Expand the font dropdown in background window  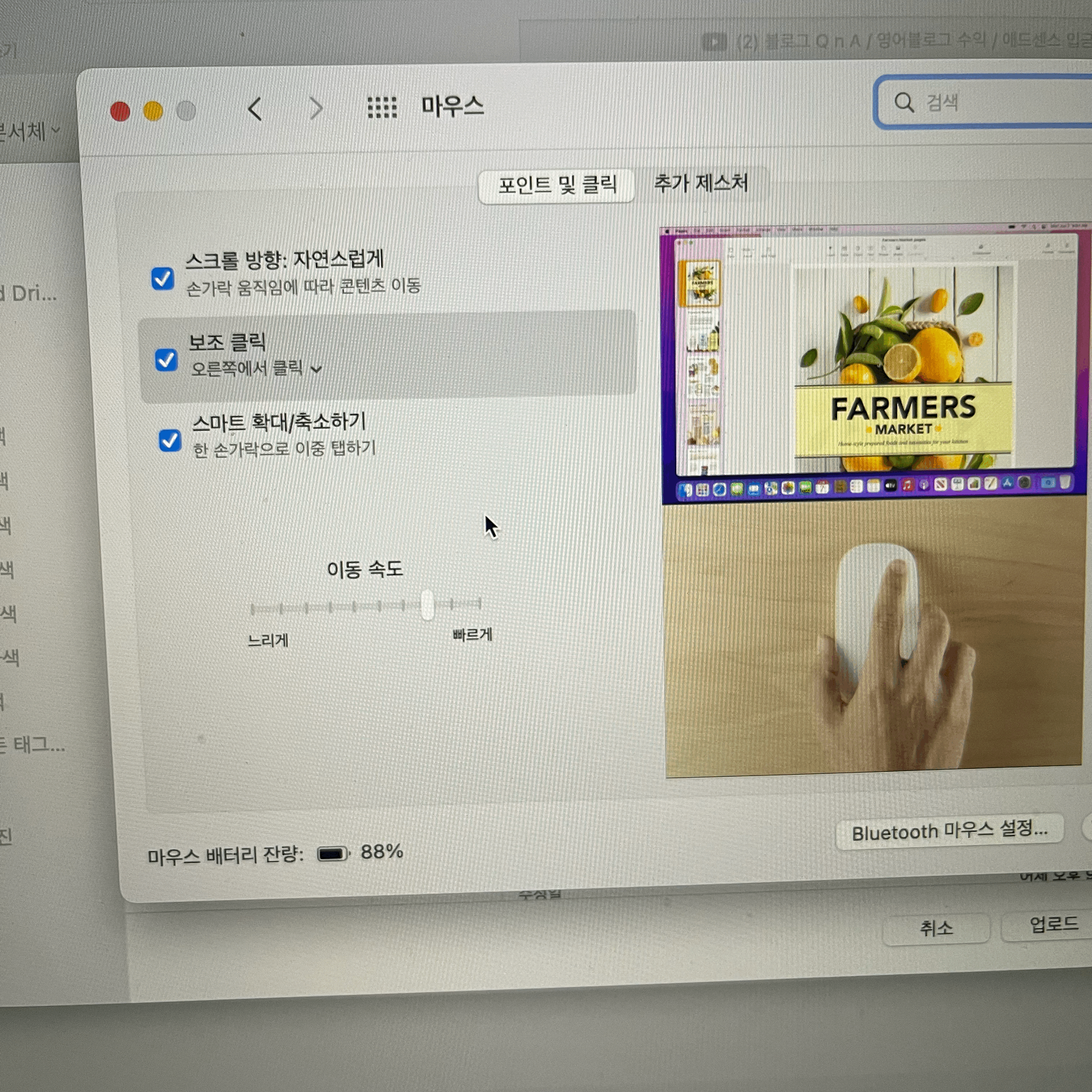click(x=29, y=132)
